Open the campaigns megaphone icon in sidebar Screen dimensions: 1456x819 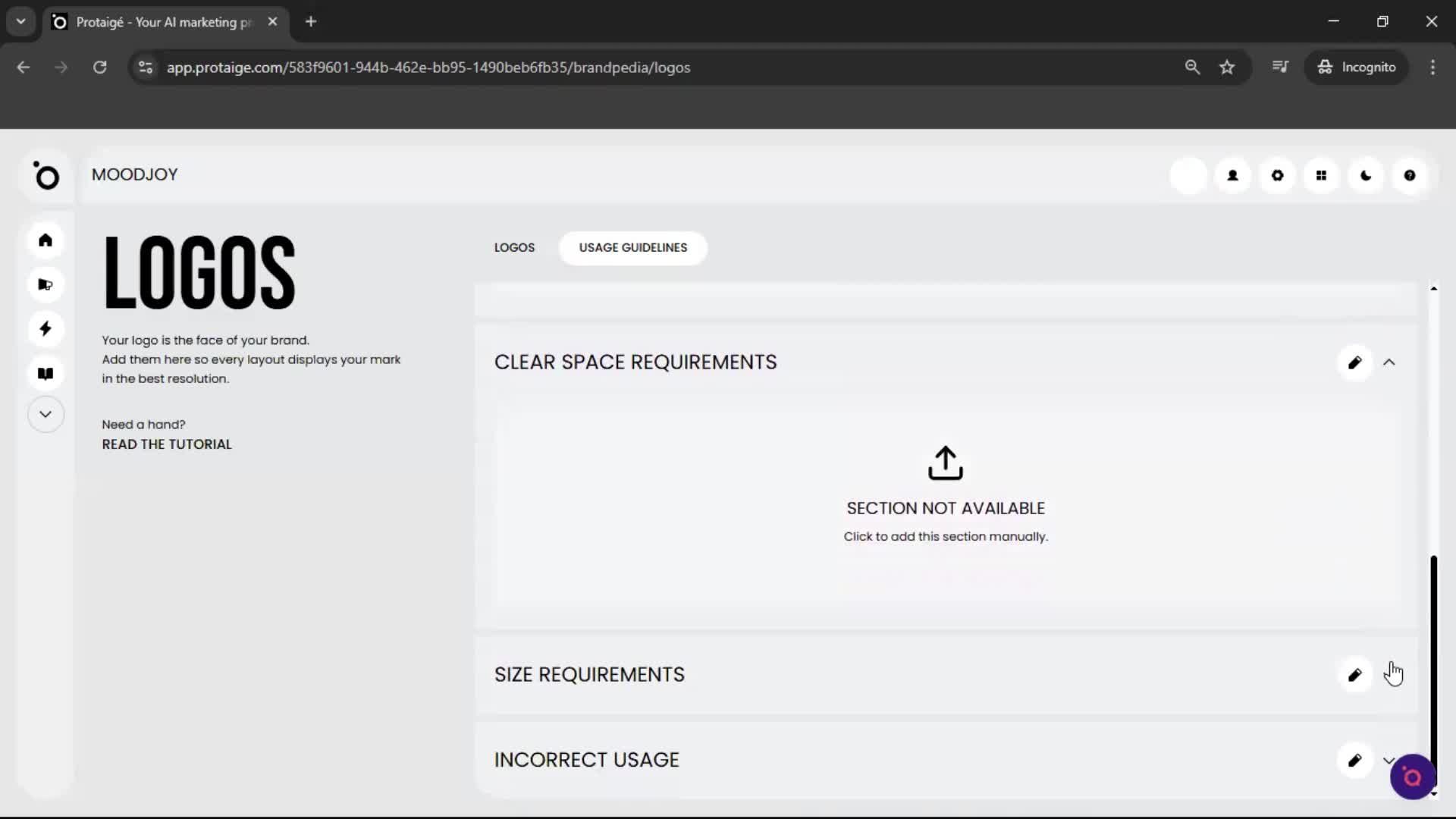pos(45,284)
